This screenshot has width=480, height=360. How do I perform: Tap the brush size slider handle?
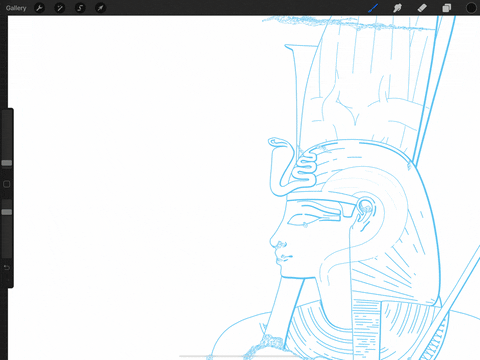pyautogui.click(x=7, y=163)
